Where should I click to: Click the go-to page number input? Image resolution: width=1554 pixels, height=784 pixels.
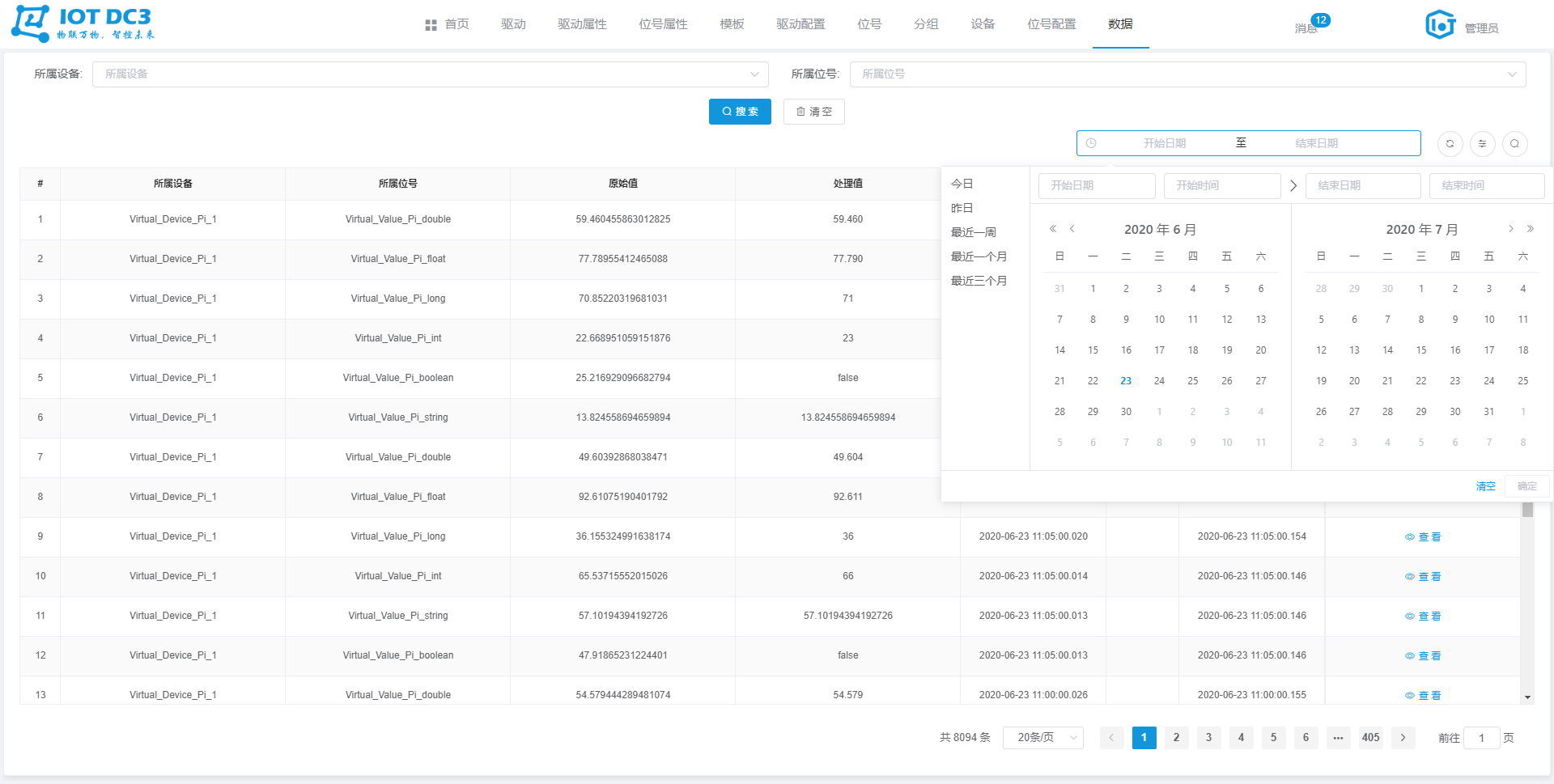(1481, 738)
